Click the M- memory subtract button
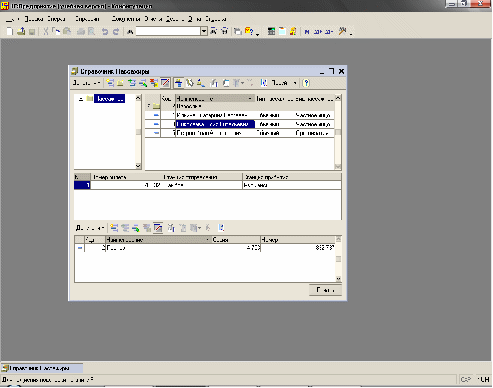The width and height of the screenshot is (493, 388). point(329,32)
